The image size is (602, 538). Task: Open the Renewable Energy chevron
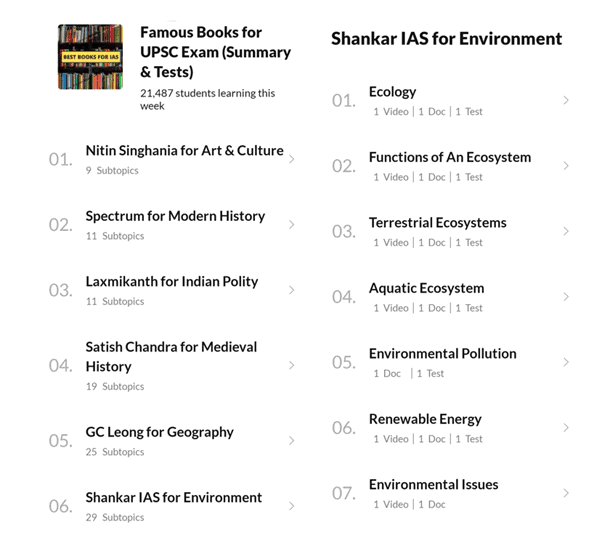coord(566,427)
